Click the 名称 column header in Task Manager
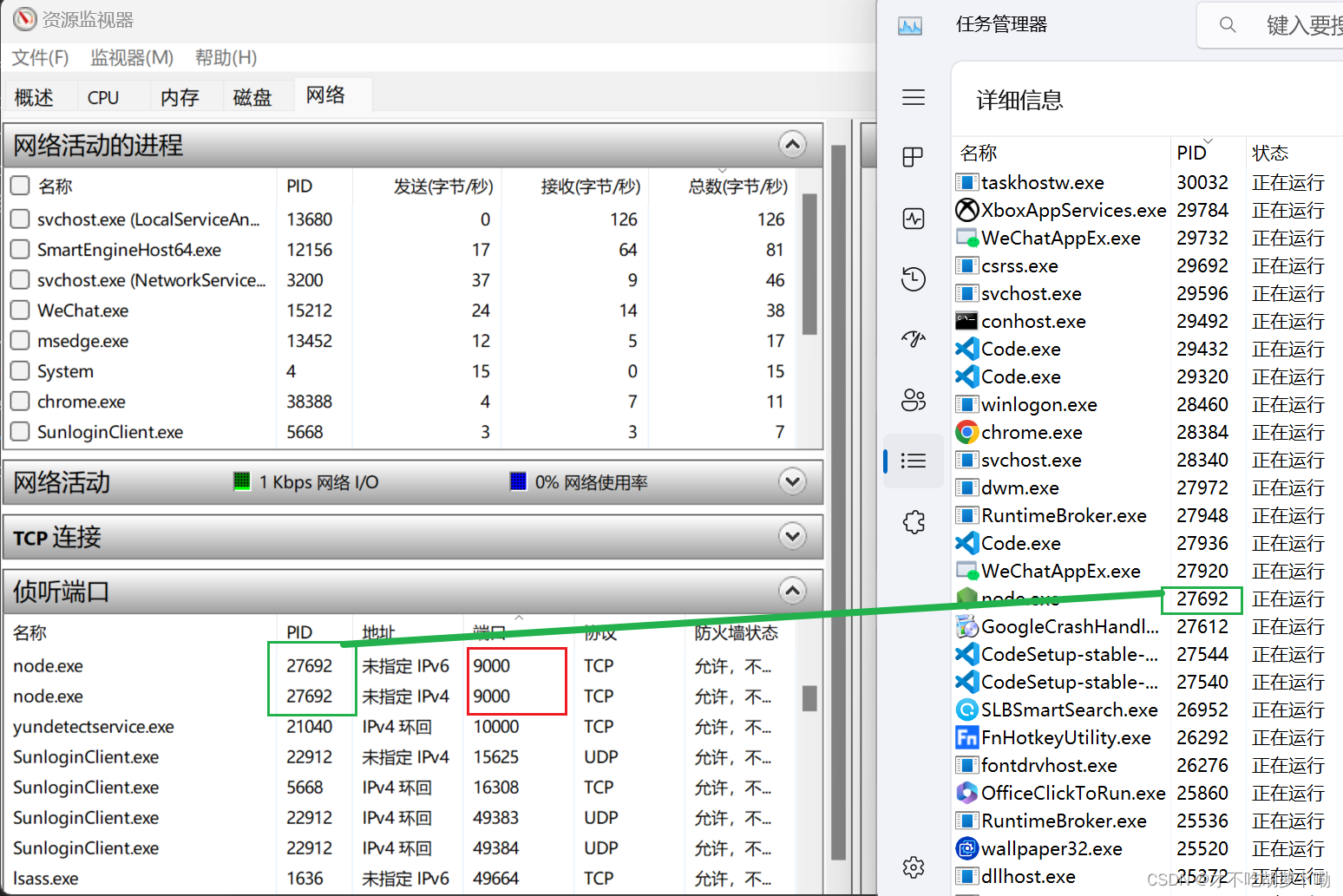This screenshot has height=896, width=1343. coord(978,152)
